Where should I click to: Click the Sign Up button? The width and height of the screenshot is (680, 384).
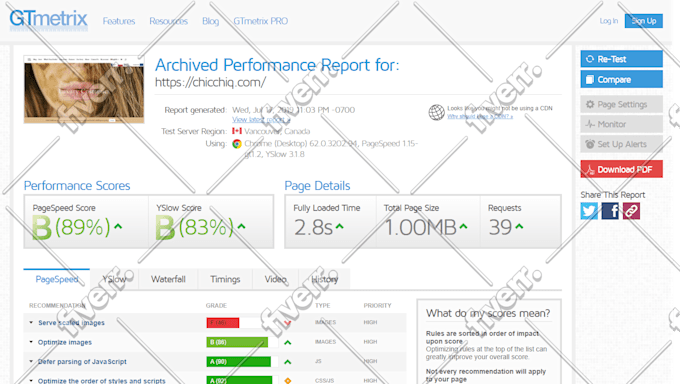pos(644,21)
